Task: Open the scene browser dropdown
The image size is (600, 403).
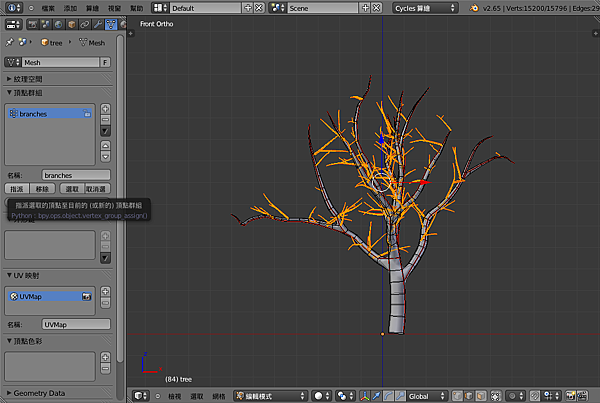Action: (278, 8)
